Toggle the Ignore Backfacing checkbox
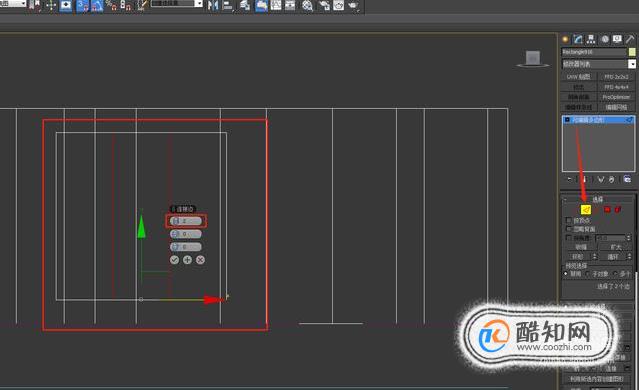Image resolution: width=639 pixels, height=390 pixels. pos(568,229)
